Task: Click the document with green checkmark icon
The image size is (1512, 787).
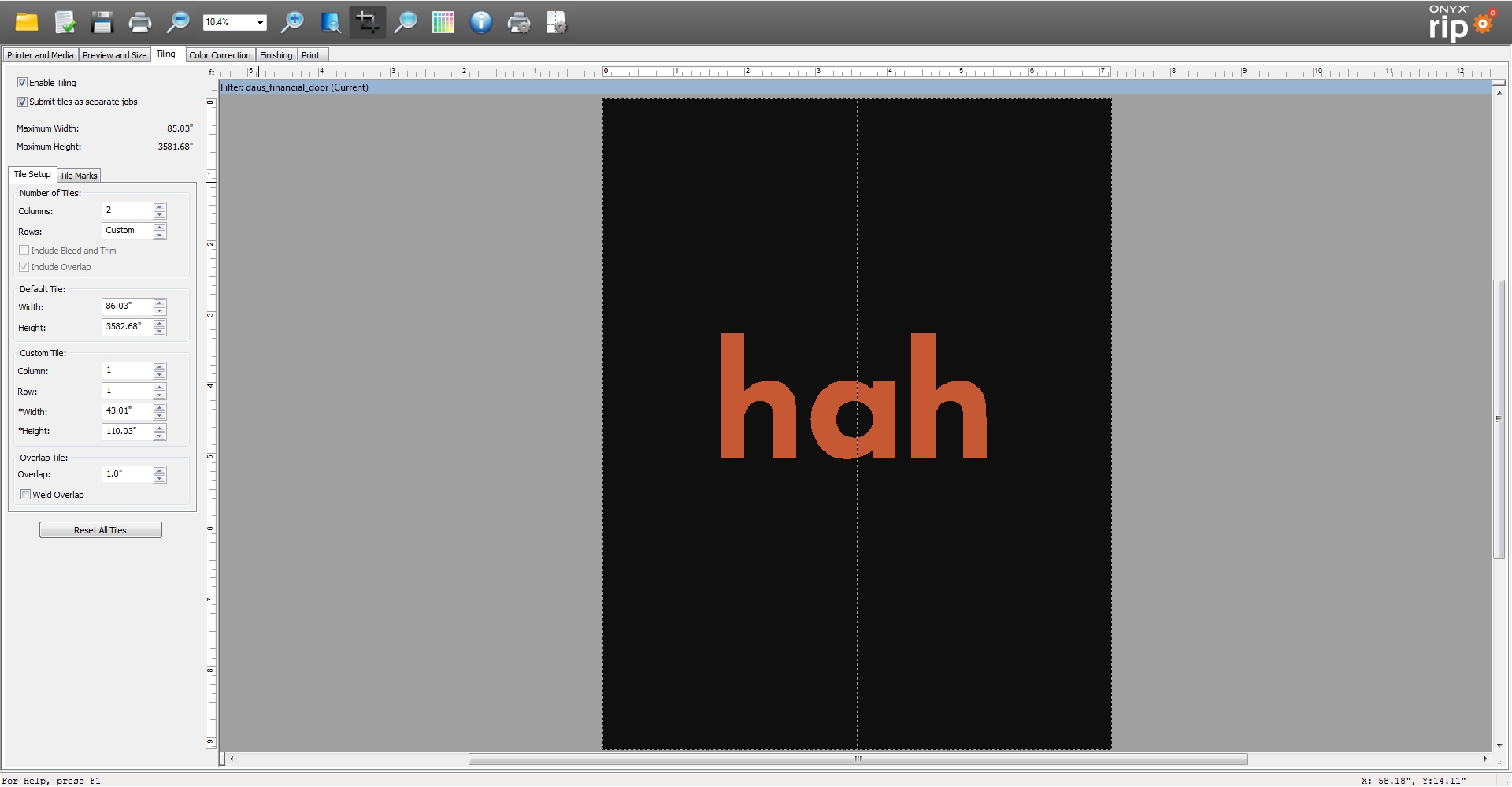Action: click(65, 22)
